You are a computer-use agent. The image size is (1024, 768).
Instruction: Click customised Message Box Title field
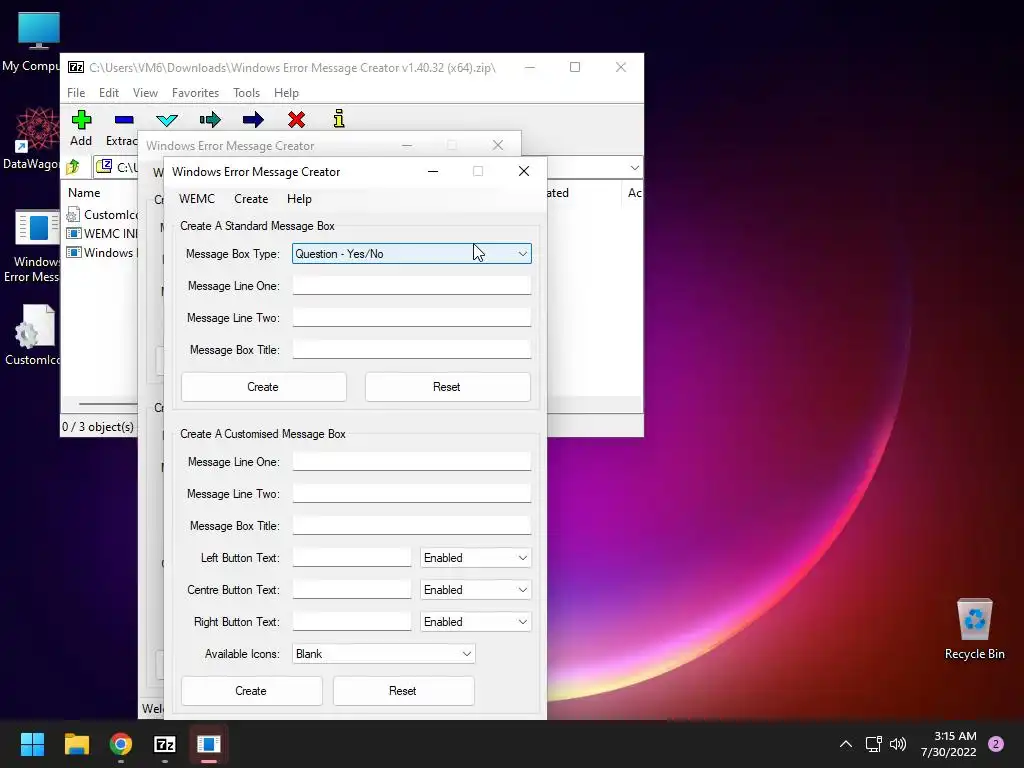411,526
